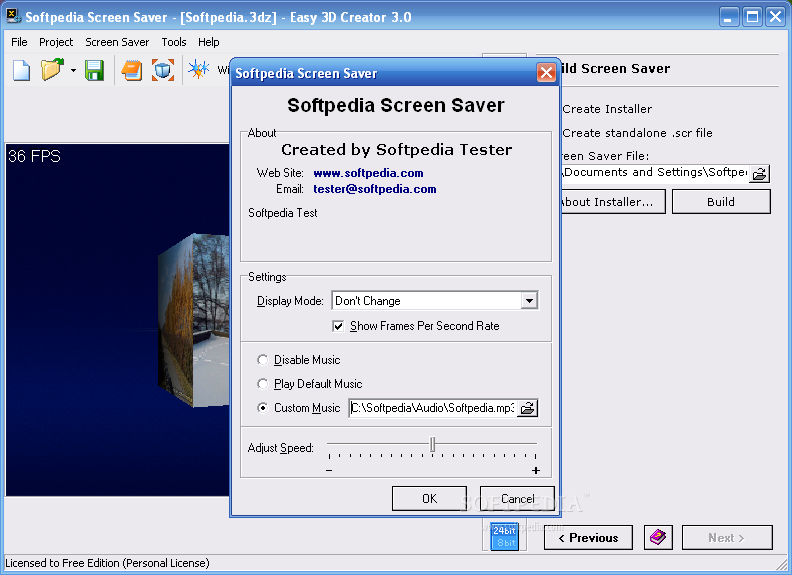Select Play Default Music option
Viewport: 792px width, 575px height.
[262, 384]
